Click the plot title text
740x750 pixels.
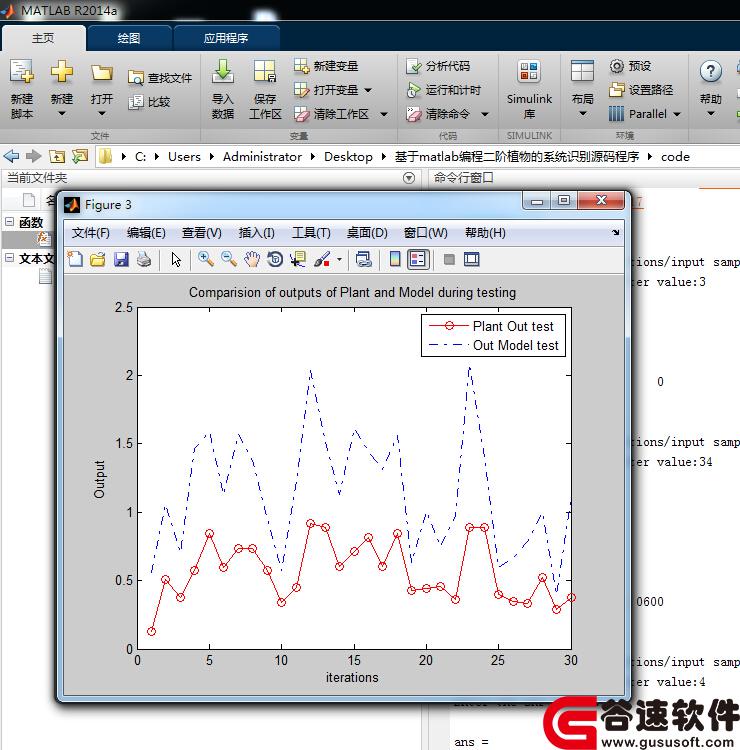pos(352,292)
